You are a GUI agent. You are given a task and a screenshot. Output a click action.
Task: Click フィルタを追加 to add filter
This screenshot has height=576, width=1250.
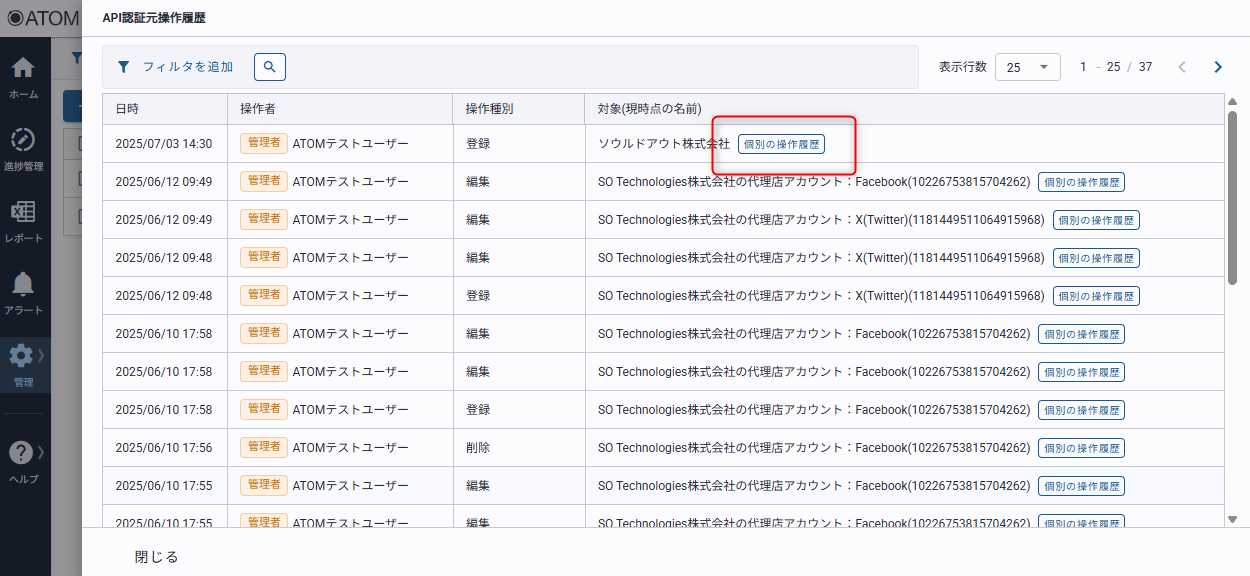[187, 67]
